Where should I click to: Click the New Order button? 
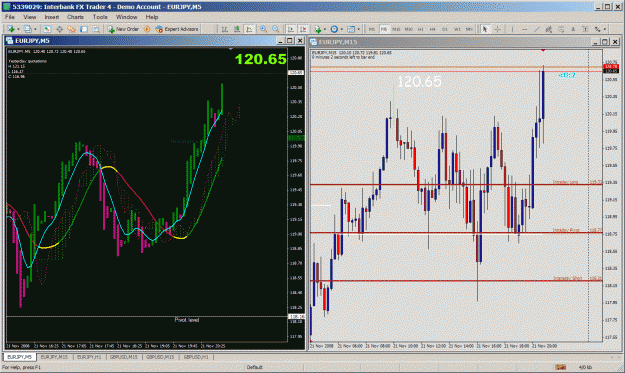(x=123, y=29)
